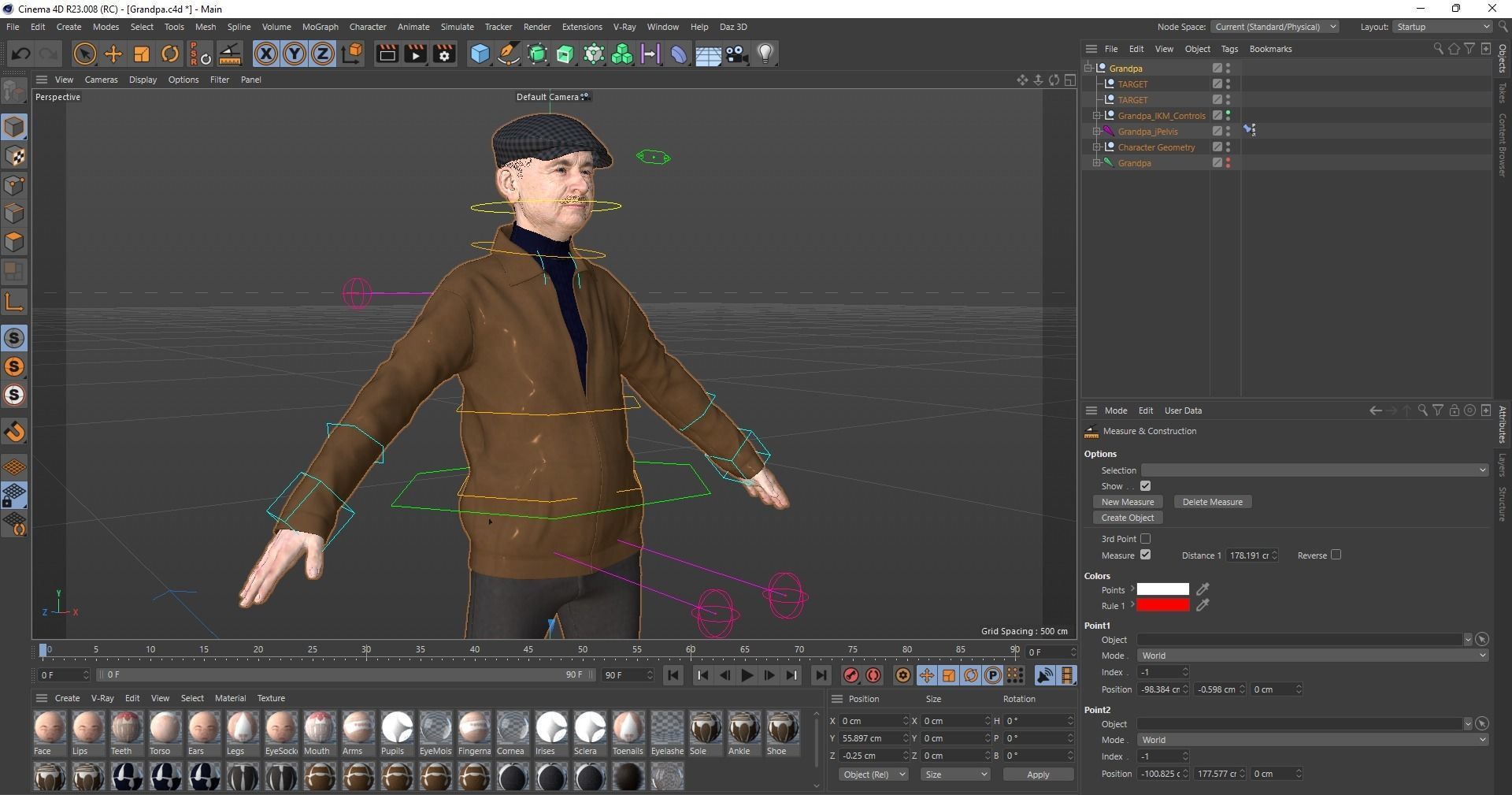Select the Torso material thumbnail
Image resolution: width=1512 pixels, height=795 pixels.
click(x=165, y=728)
